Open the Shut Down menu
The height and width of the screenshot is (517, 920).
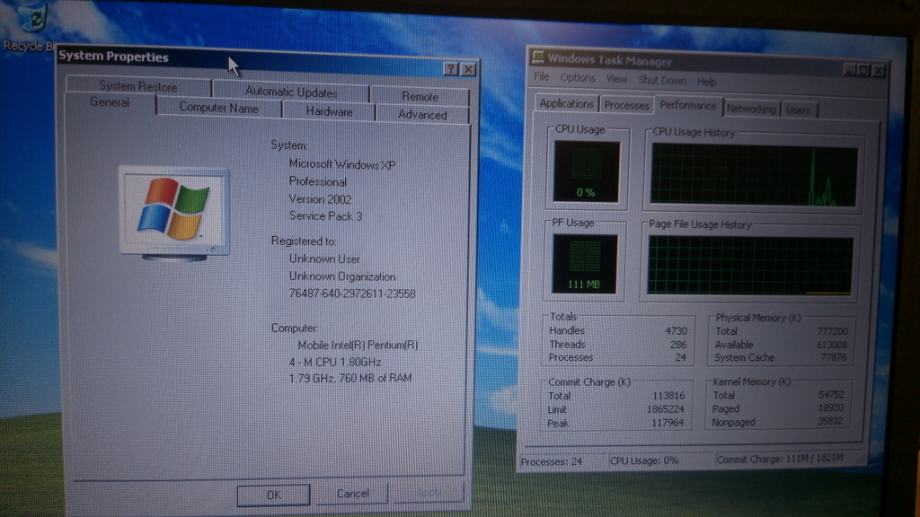click(x=662, y=80)
